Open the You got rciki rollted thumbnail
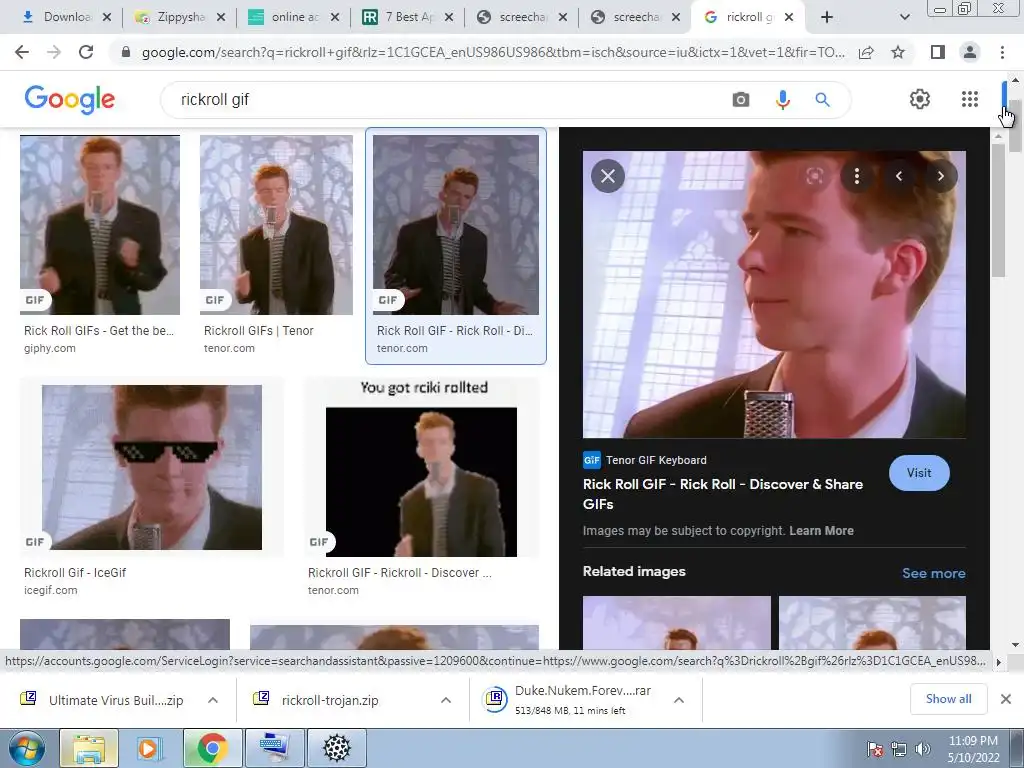Image resolution: width=1024 pixels, height=768 pixels. click(422, 468)
